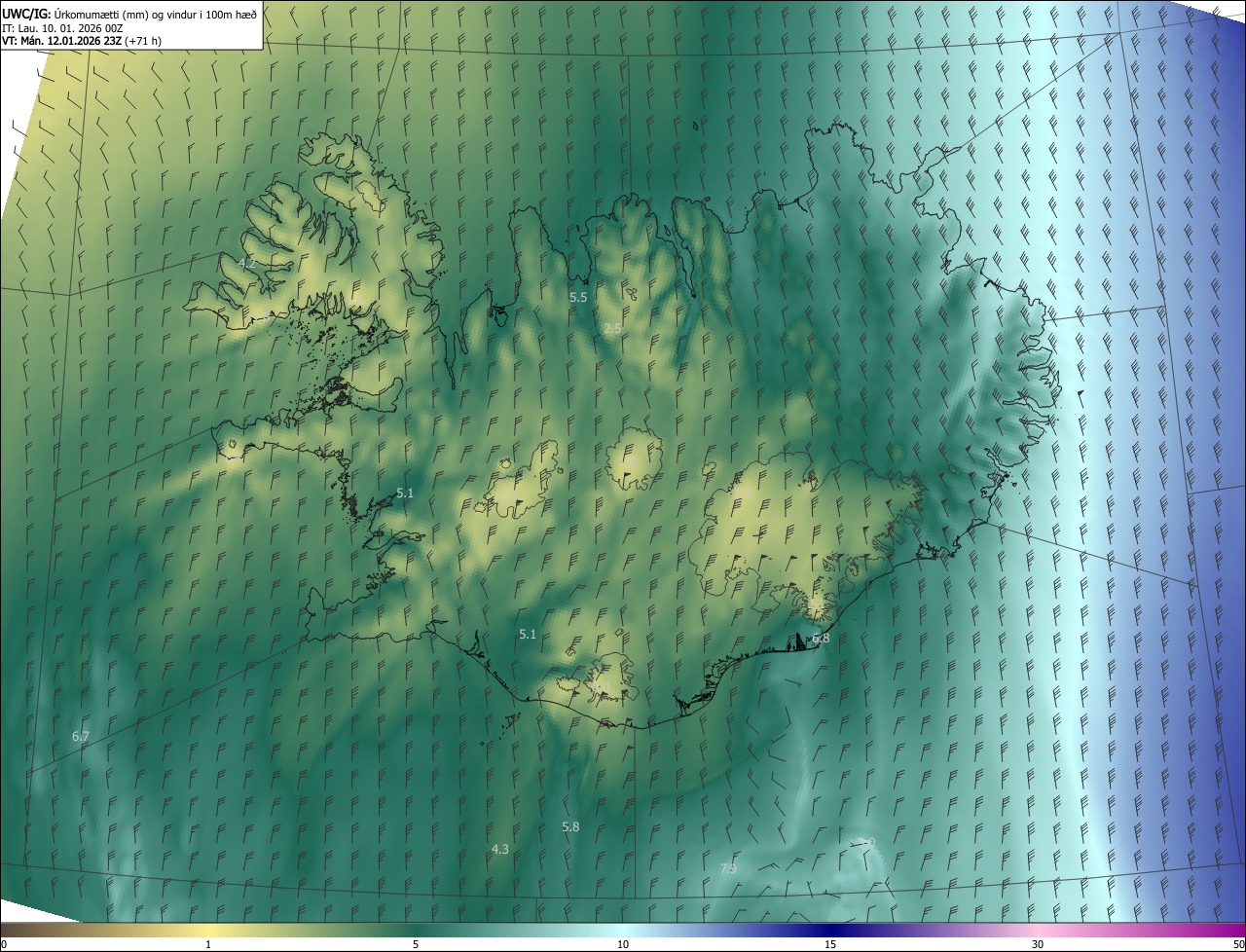
Task: Click the 30 tick on the color scale
Action: pyautogui.click(x=1038, y=944)
